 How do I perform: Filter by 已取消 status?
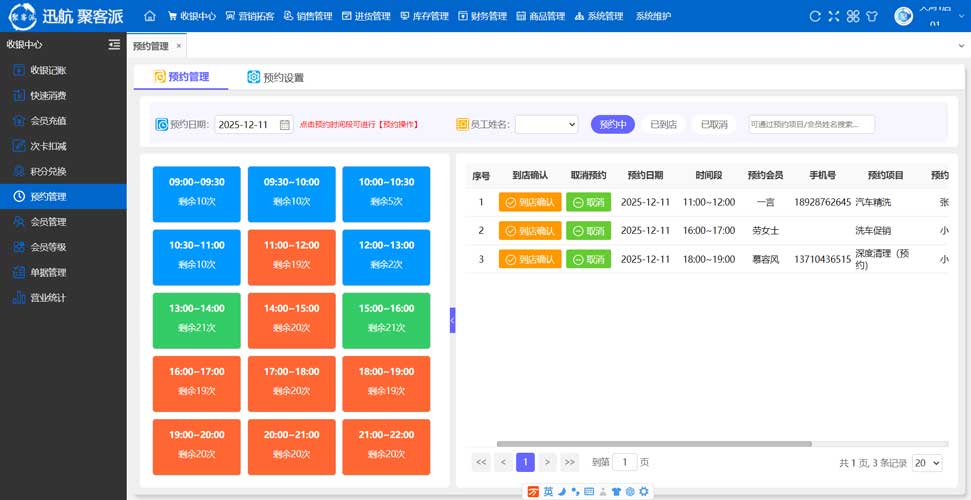click(x=714, y=125)
